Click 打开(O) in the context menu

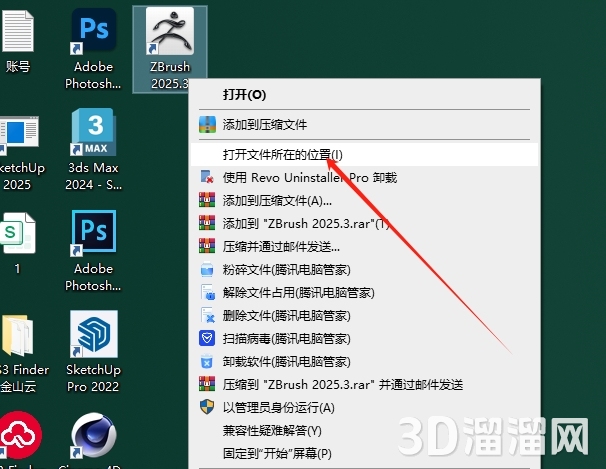tap(243, 95)
